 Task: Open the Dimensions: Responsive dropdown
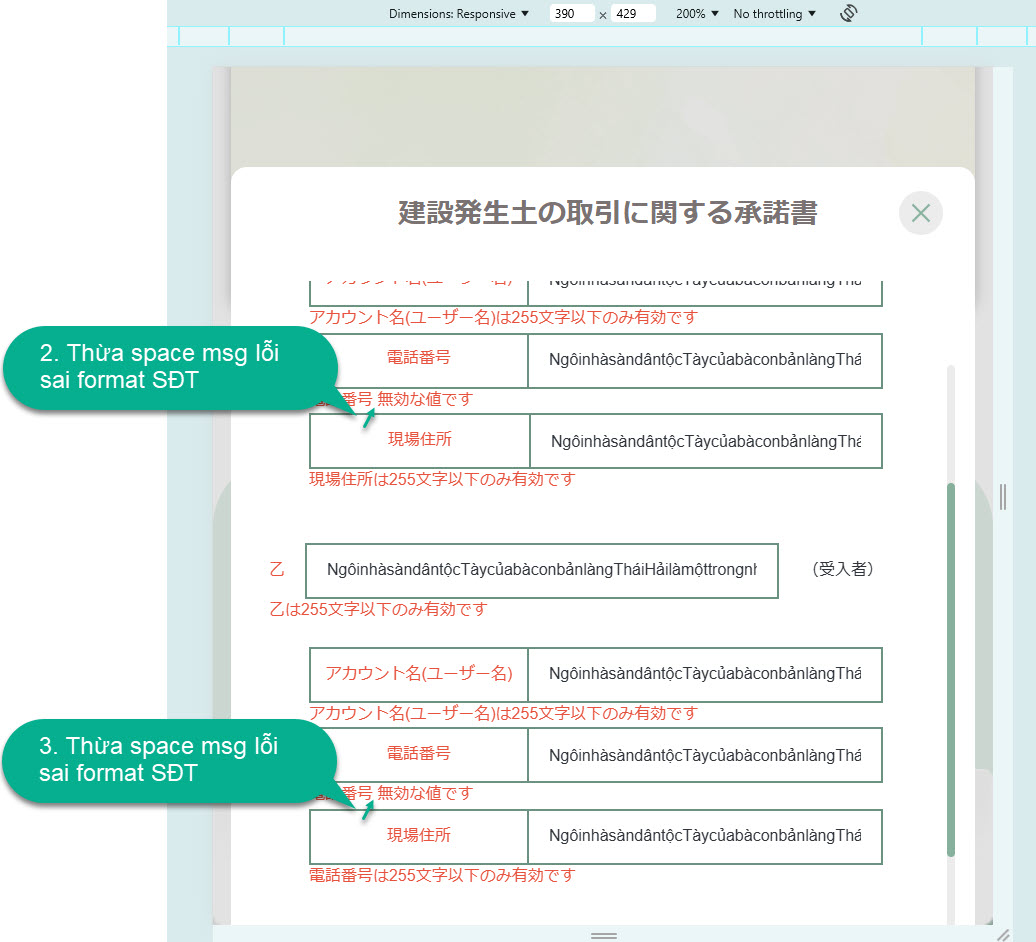point(459,14)
